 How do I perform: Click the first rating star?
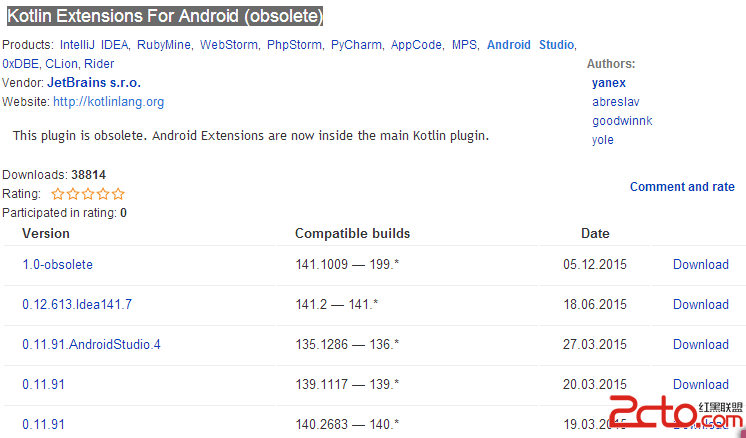pos(58,194)
